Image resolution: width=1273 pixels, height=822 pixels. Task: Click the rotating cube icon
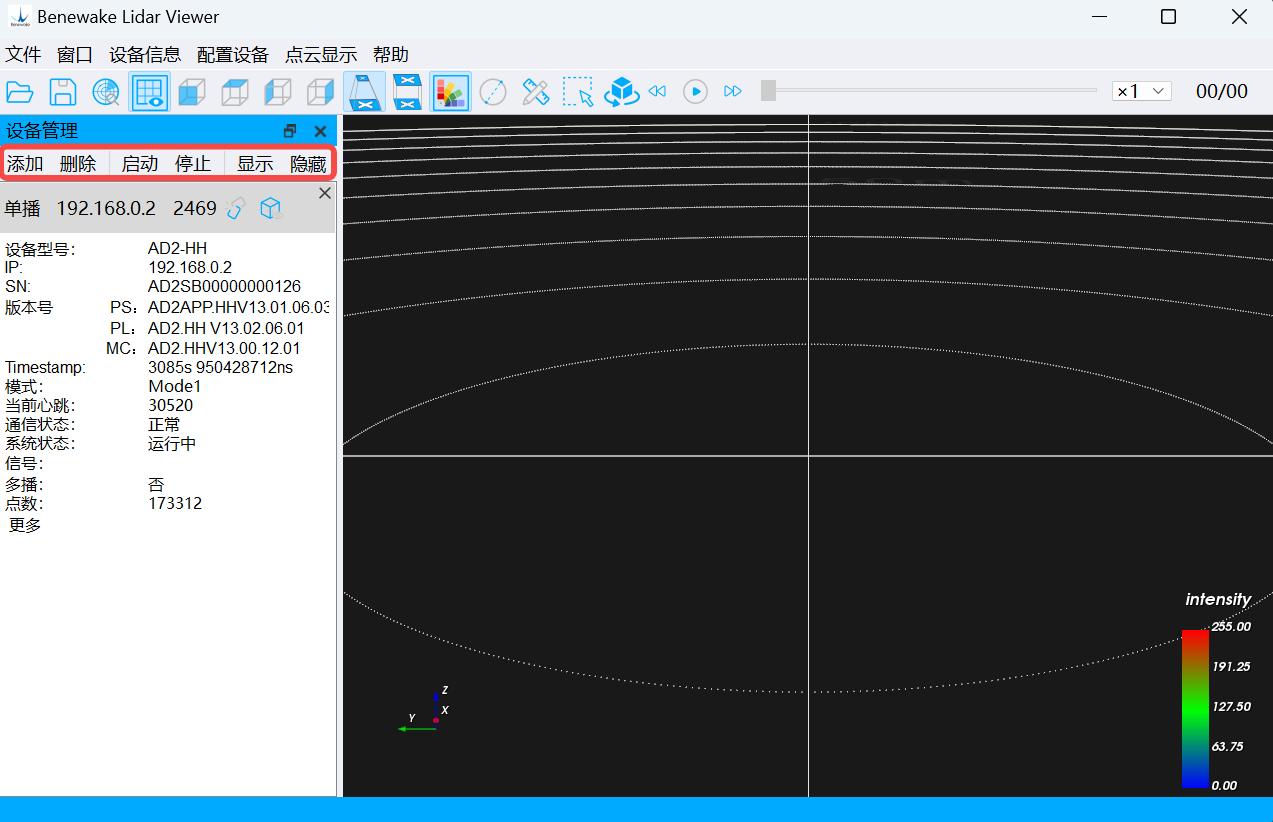621,92
